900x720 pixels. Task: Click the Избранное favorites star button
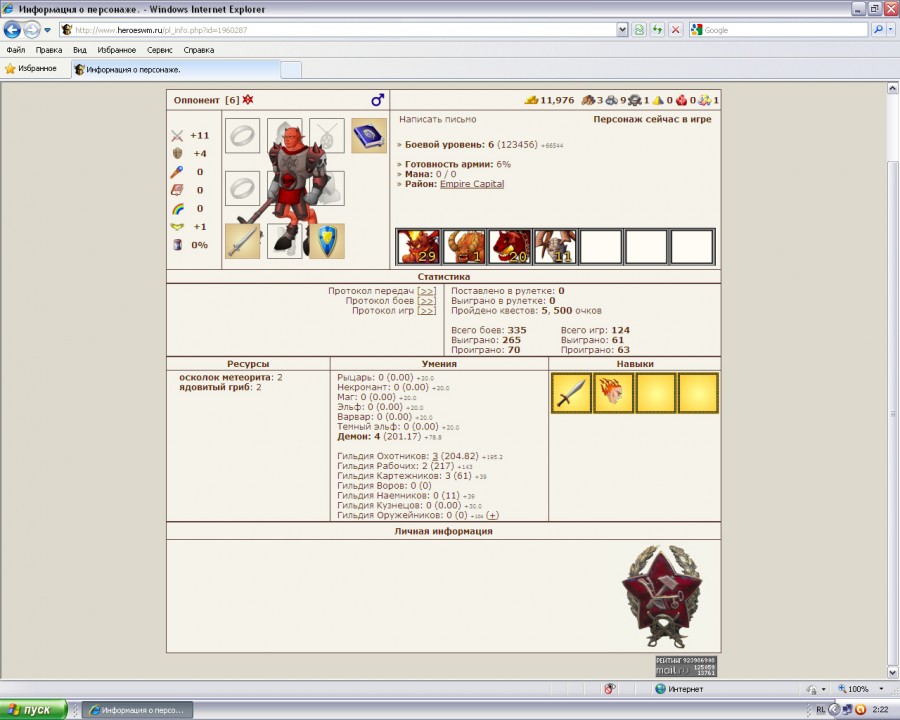(x=31, y=69)
